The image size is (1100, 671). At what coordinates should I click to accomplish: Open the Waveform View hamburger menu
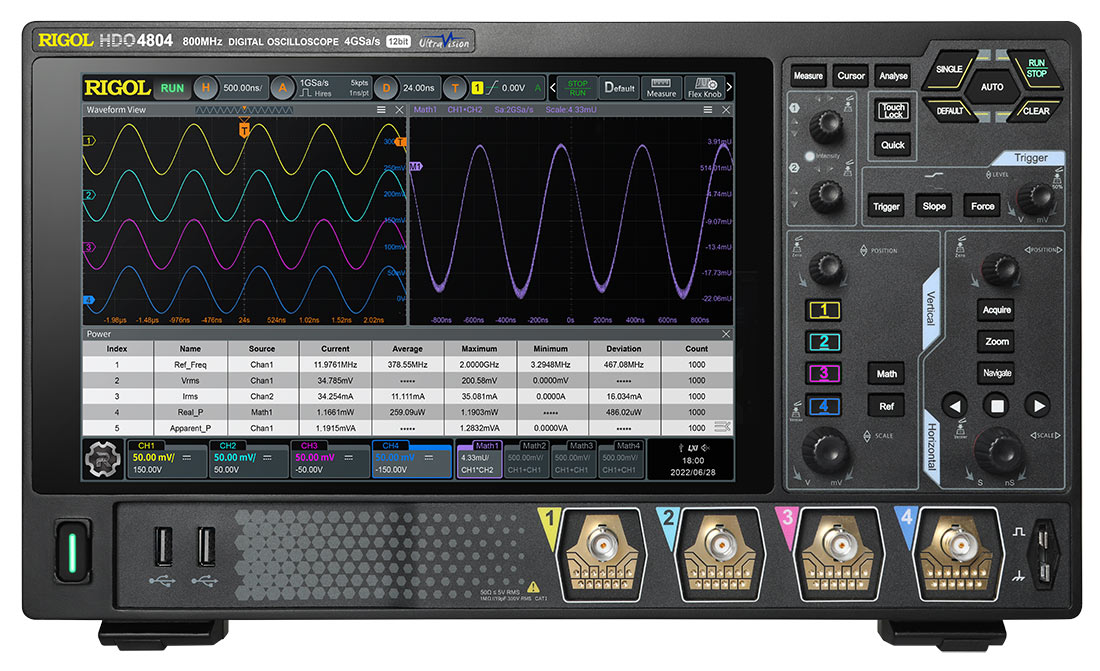(x=381, y=110)
